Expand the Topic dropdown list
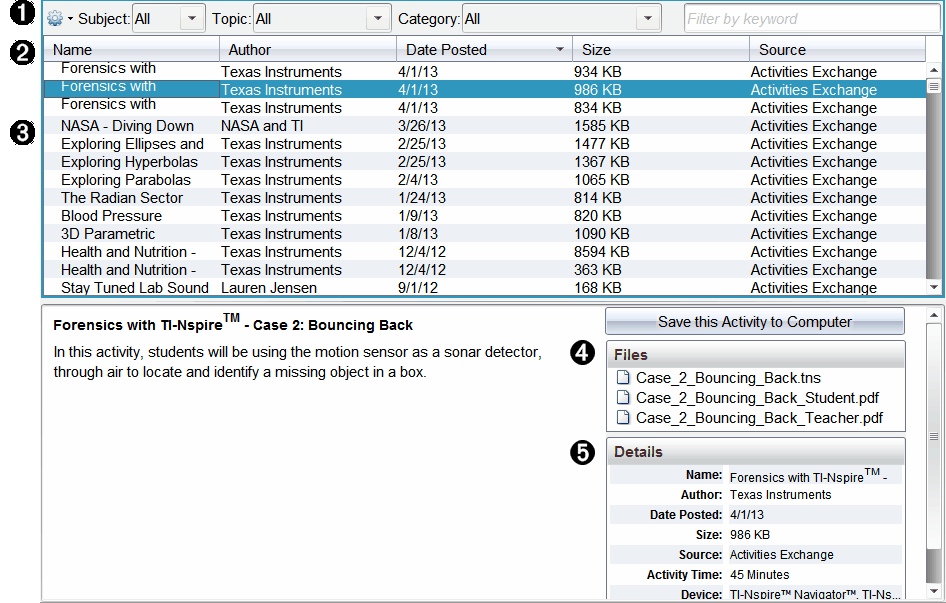The image size is (946, 603). [376, 19]
